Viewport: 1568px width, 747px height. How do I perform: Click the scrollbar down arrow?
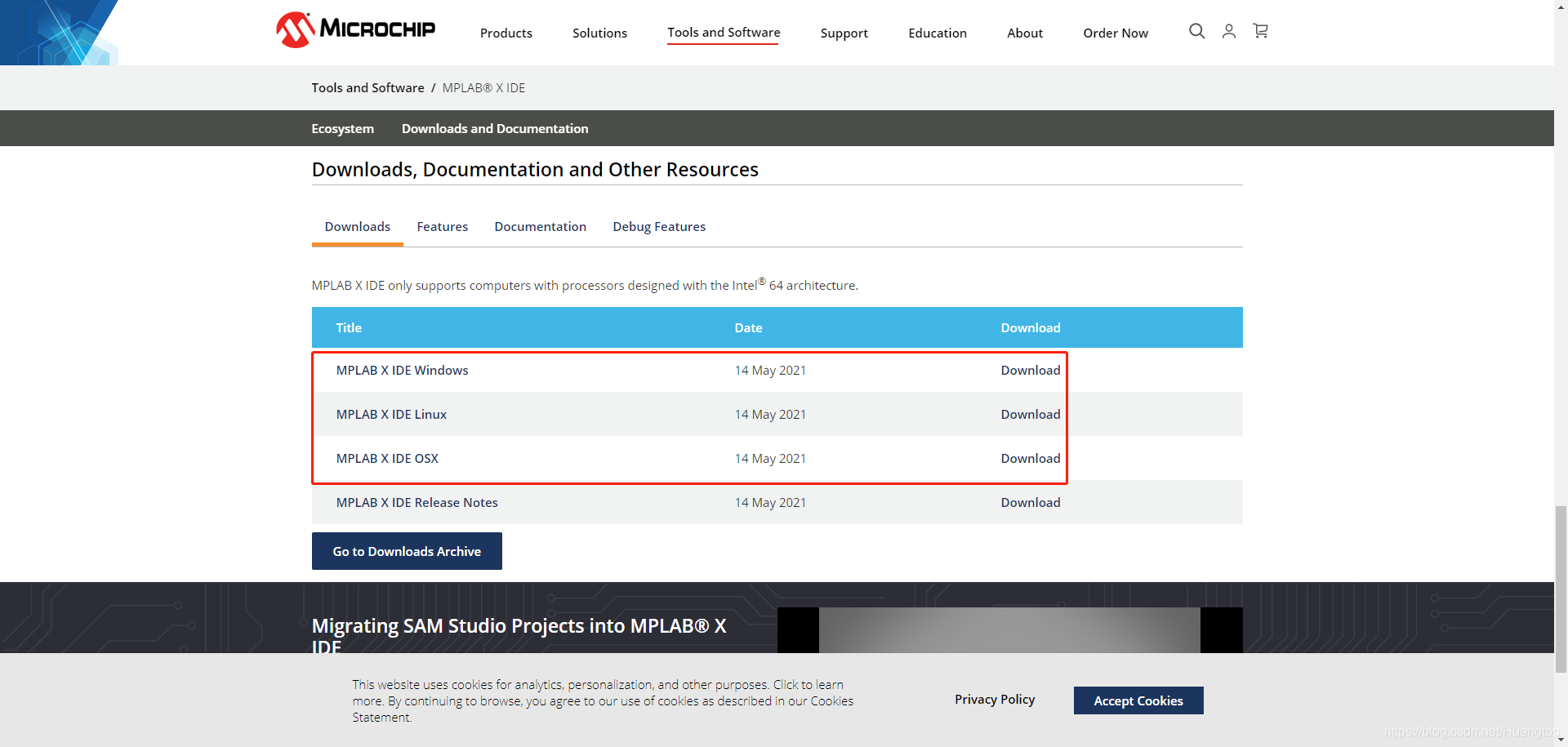click(1561, 740)
